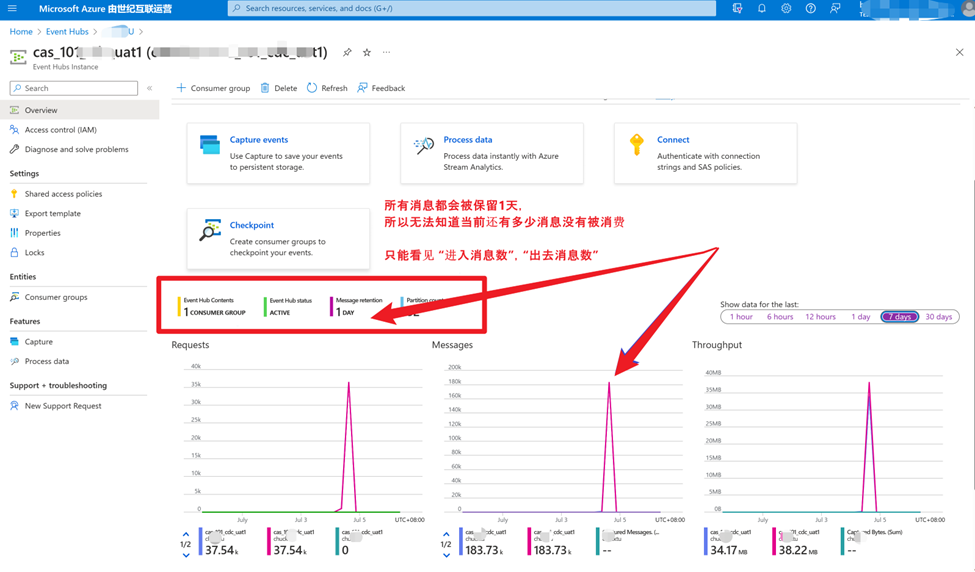
Task: Open the notifications bell in the header
Action: pos(761,8)
